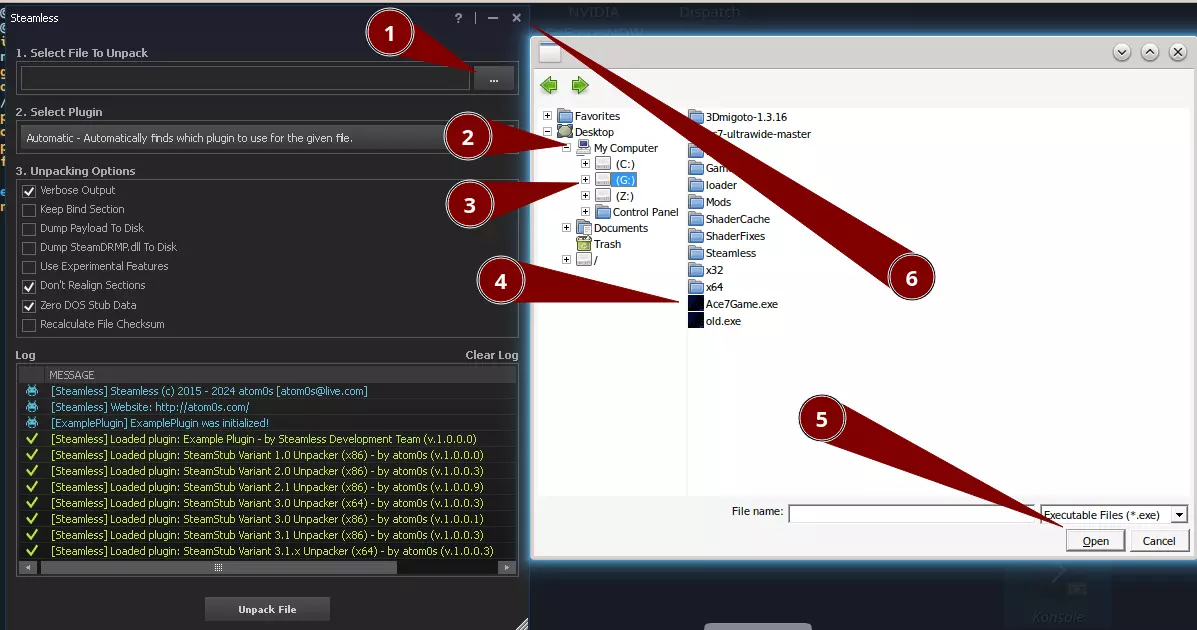
Task: Click the Cancel button in file dialog
Action: coord(1159,541)
